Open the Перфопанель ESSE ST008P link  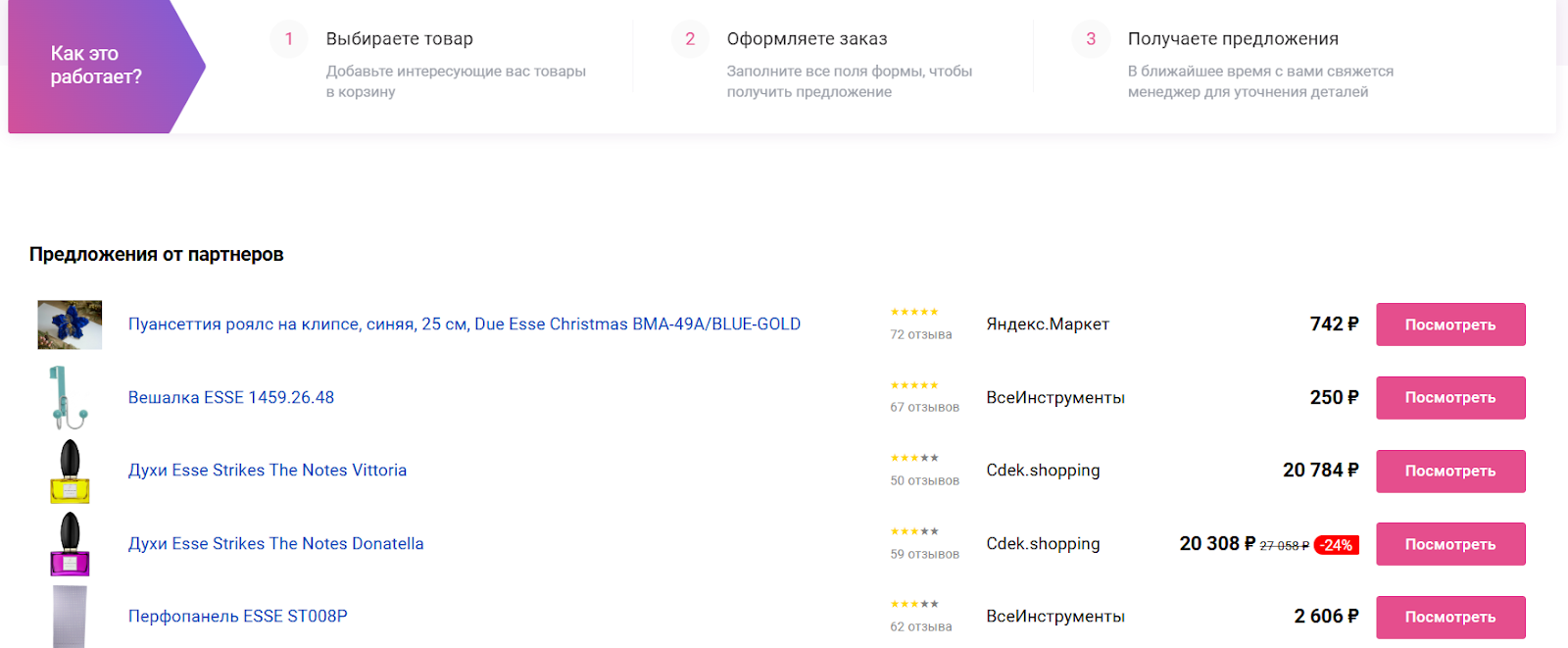click(238, 617)
